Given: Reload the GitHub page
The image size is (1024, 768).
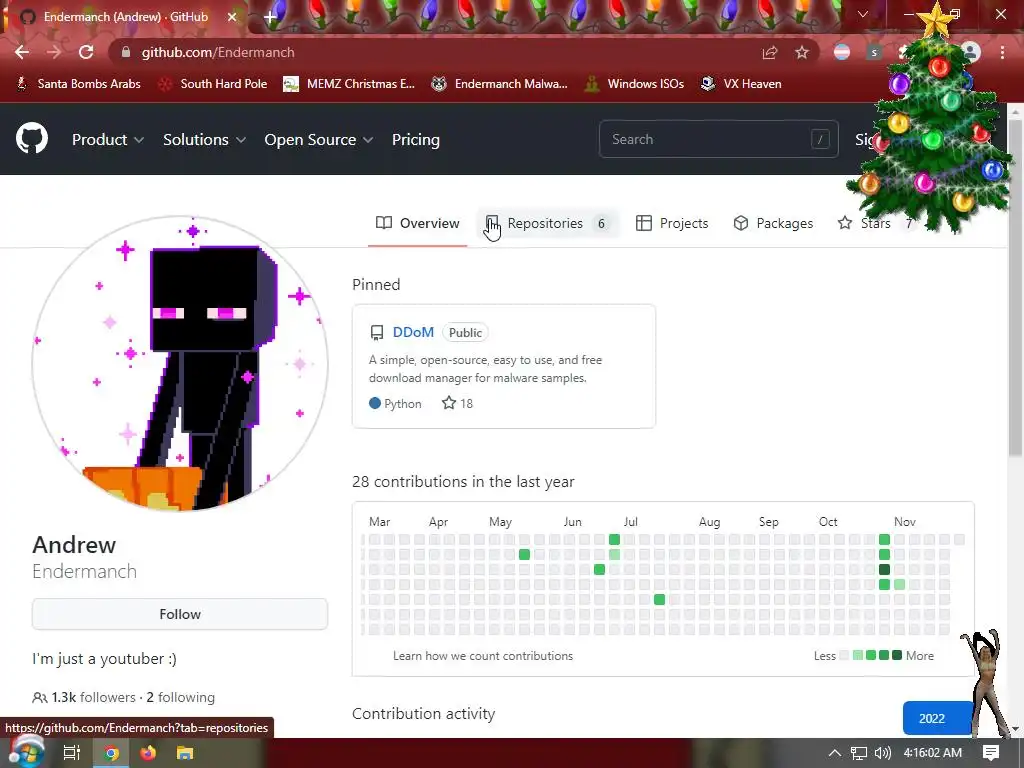Looking at the screenshot, I should (86, 52).
